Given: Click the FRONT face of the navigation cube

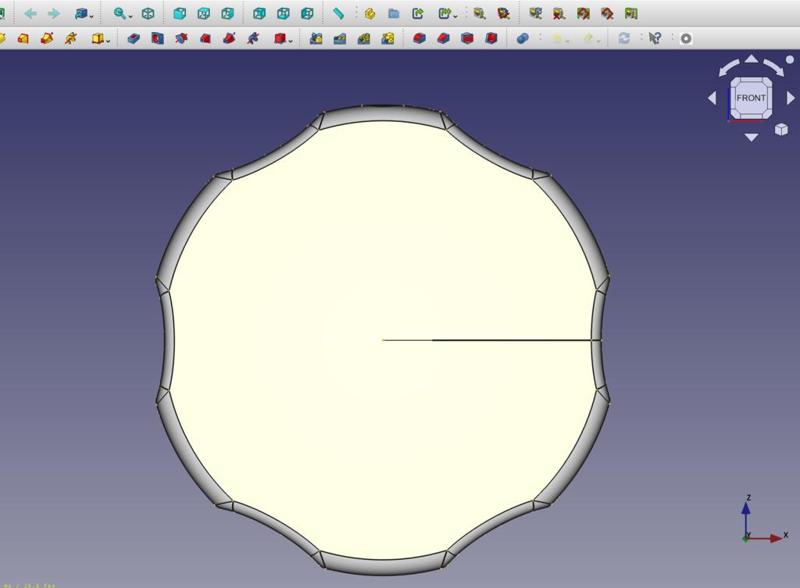Looking at the screenshot, I should pos(751,98).
